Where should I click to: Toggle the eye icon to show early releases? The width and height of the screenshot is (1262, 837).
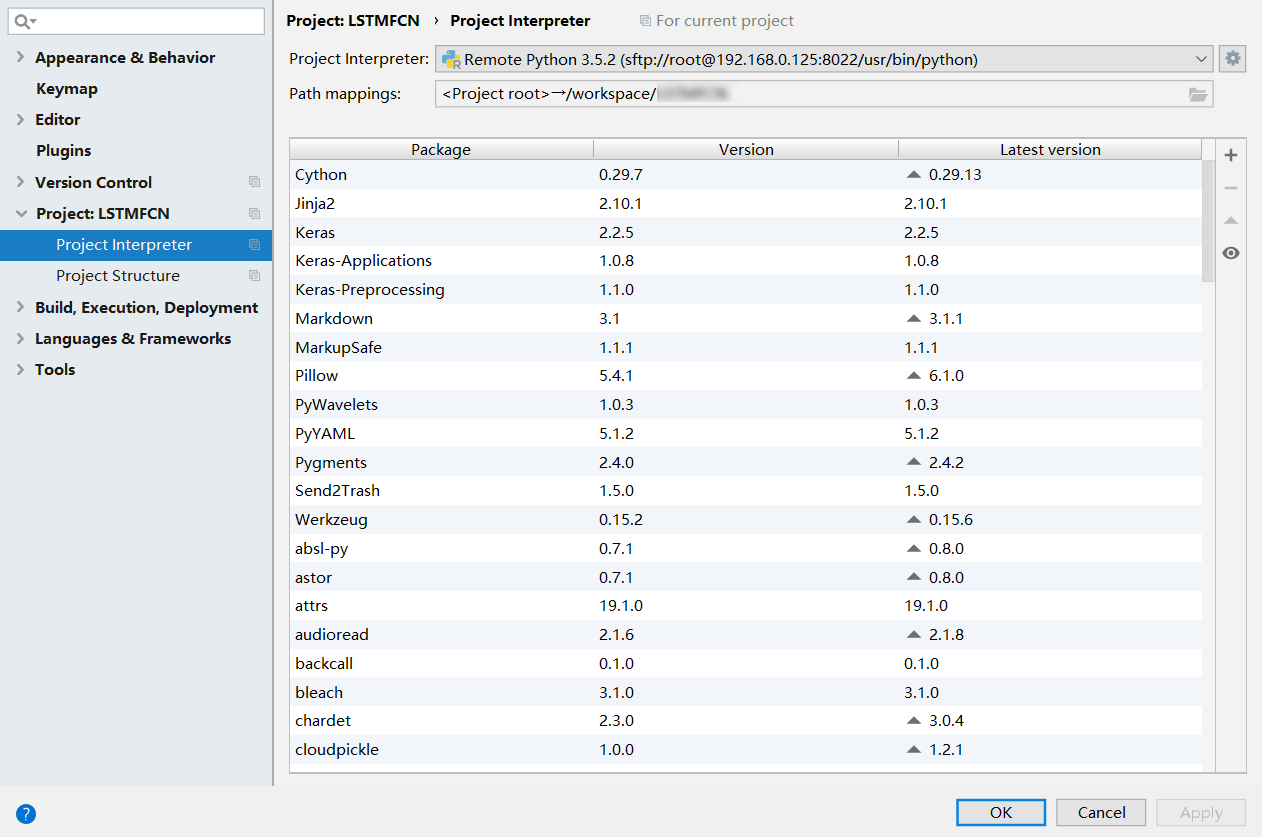[1231, 253]
